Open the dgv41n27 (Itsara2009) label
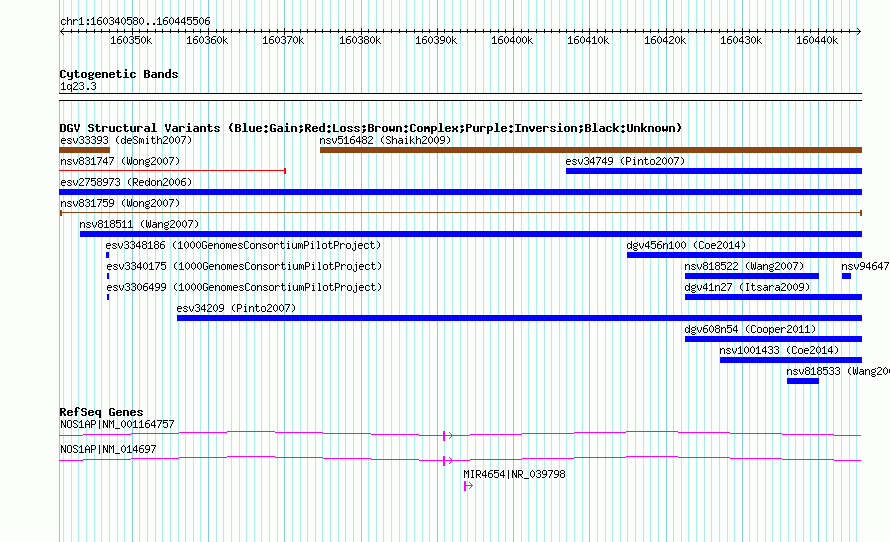Image resolution: width=890 pixels, height=542 pixels. 747,287
